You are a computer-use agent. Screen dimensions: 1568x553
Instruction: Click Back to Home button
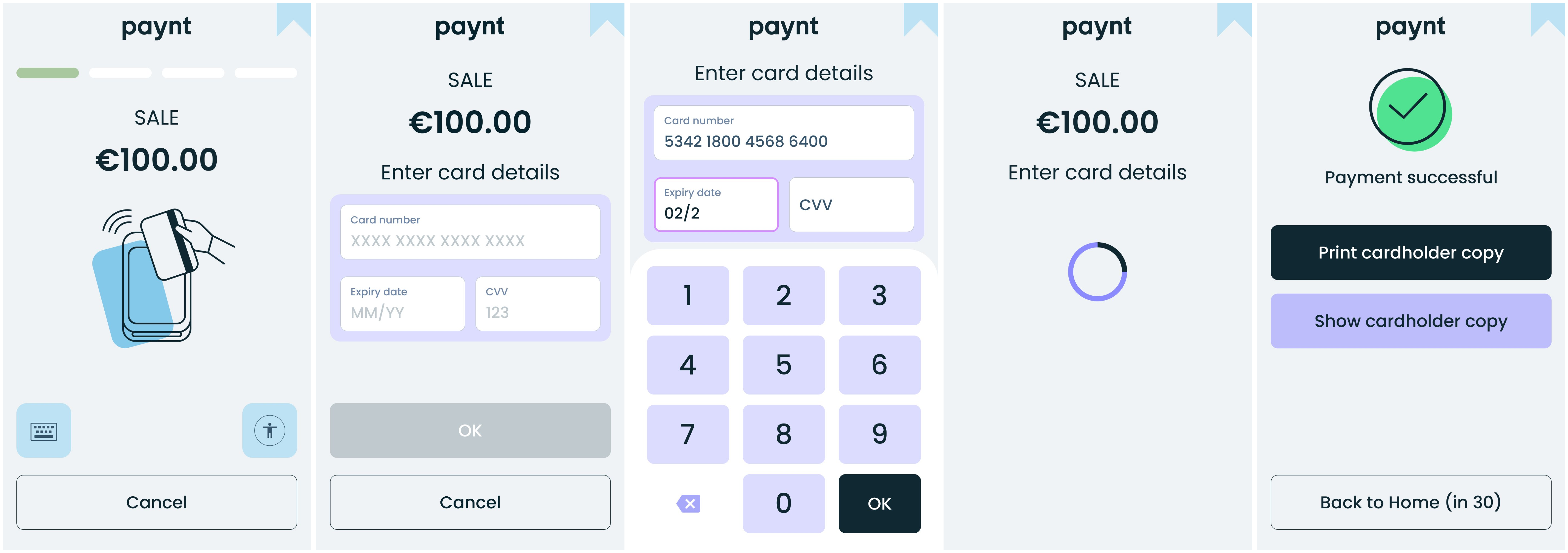tap(1410, 503)
